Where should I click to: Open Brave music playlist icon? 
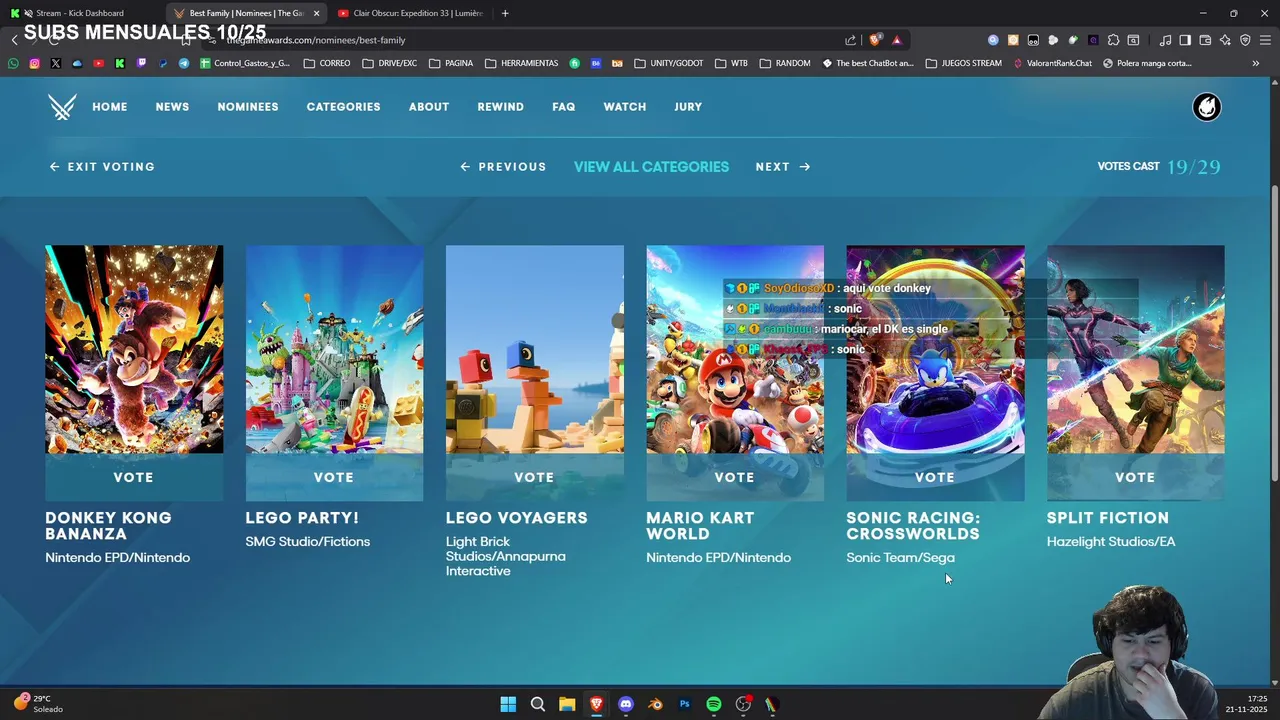(1165, 40)
